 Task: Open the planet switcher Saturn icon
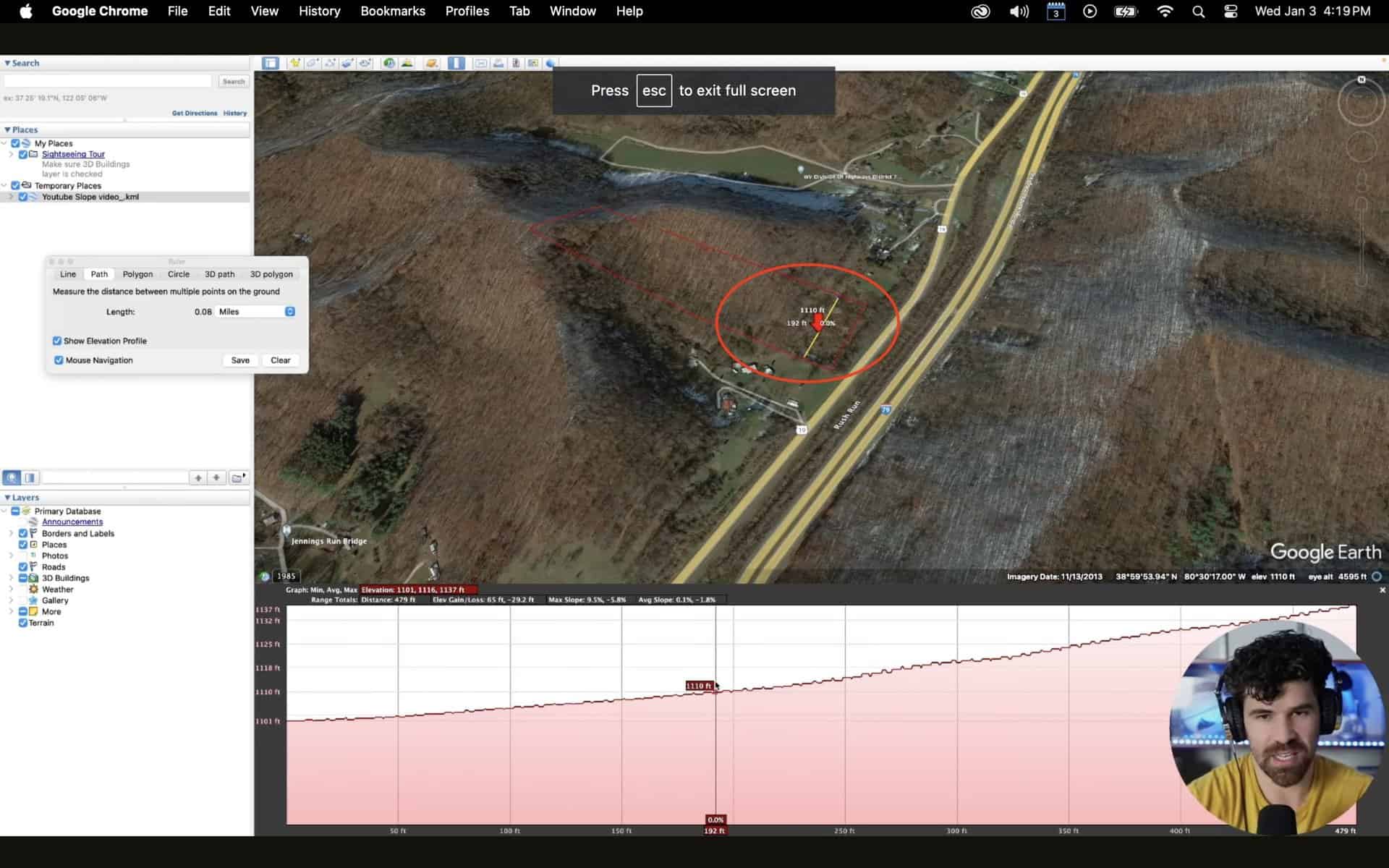[432, 63]
